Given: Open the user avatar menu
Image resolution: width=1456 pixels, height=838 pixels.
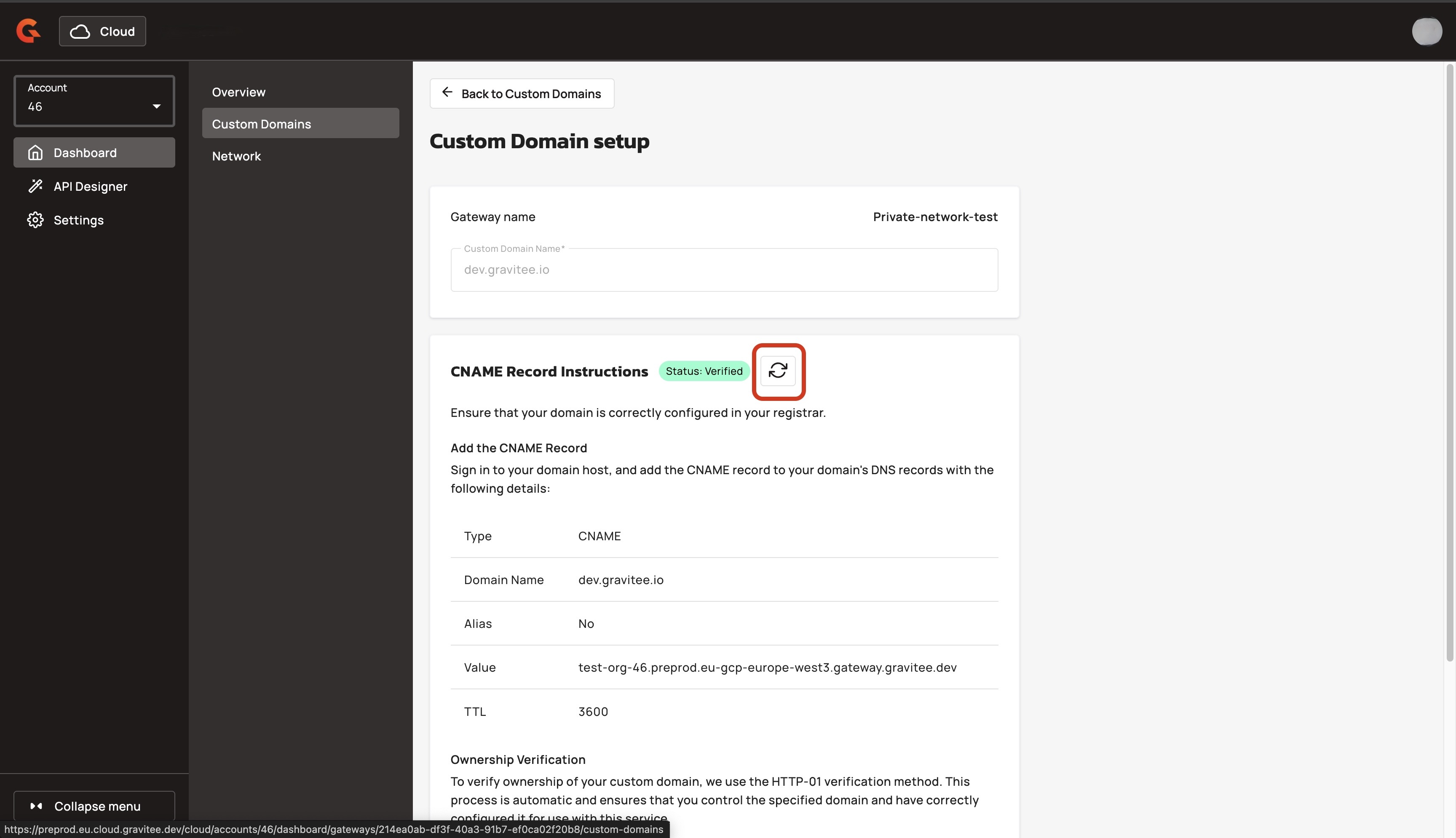Looking at the screenshot, I should point(1426,31).
